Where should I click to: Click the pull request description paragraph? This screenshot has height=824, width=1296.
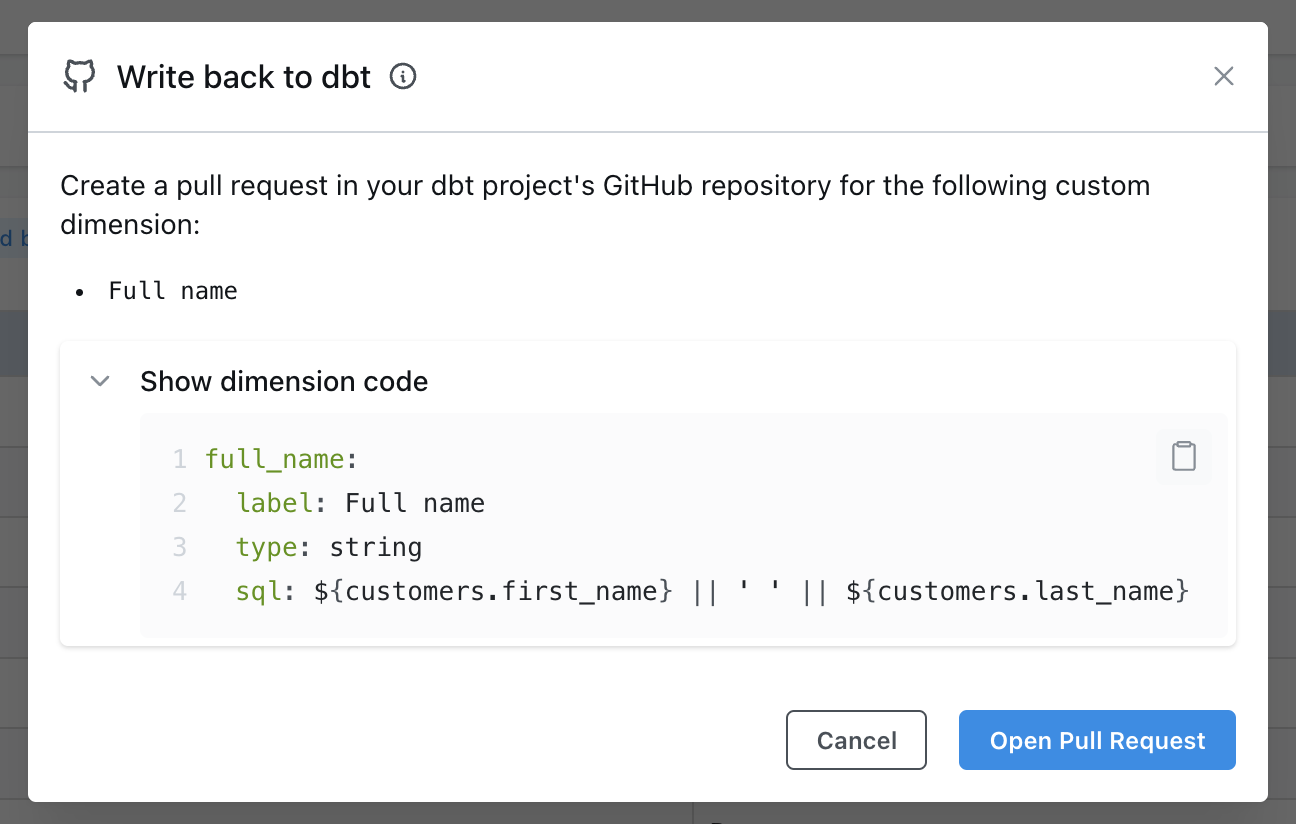coord(604,205)
